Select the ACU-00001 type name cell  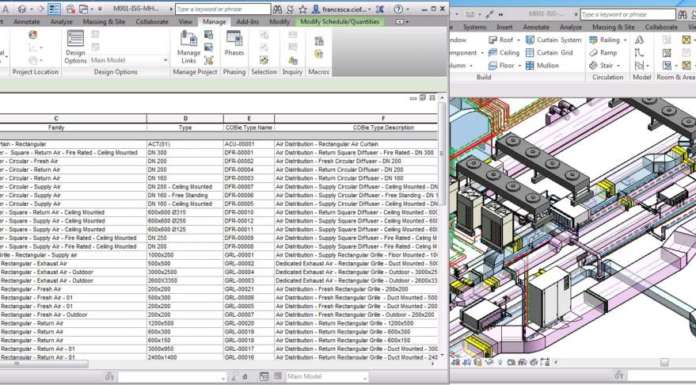click(x=249, y=144)
